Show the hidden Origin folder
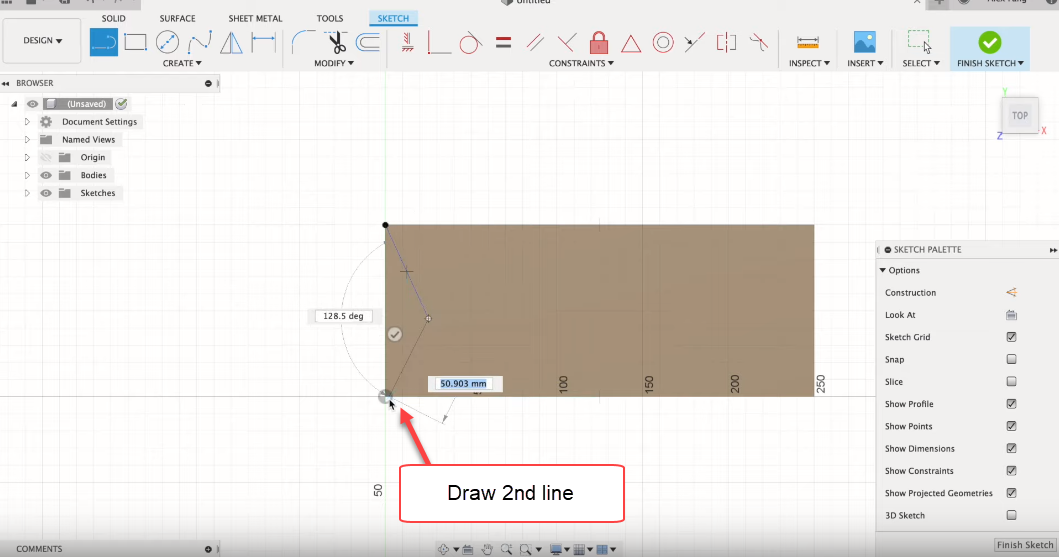This screenshot has height=557, width=1059. click(46, 157)
